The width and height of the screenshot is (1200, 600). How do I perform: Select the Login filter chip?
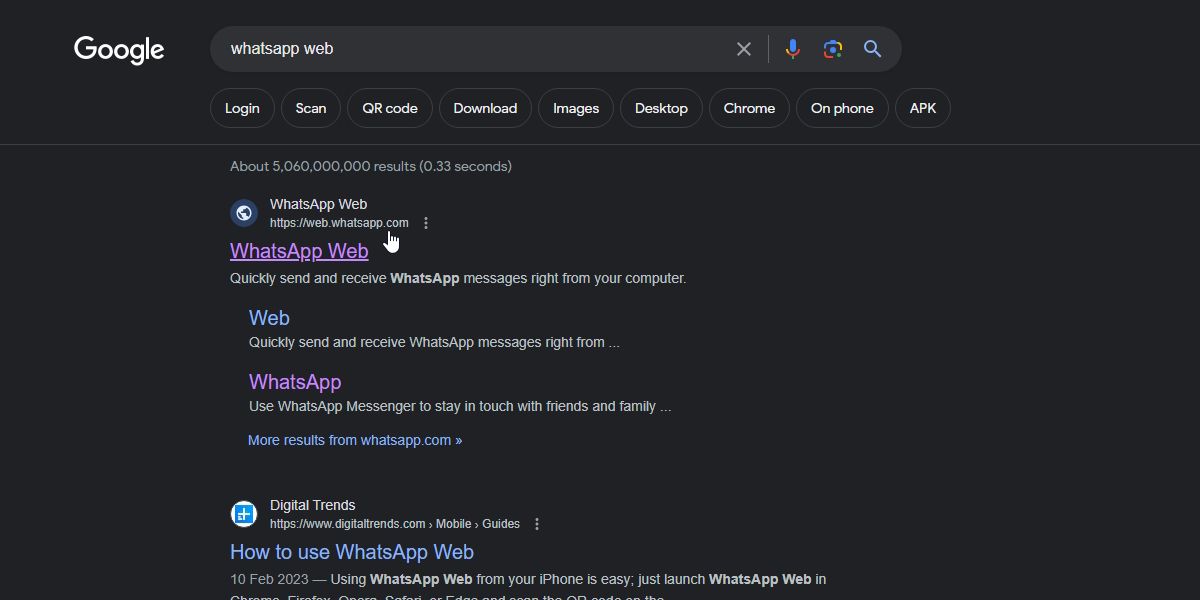[x=241, y=108]
